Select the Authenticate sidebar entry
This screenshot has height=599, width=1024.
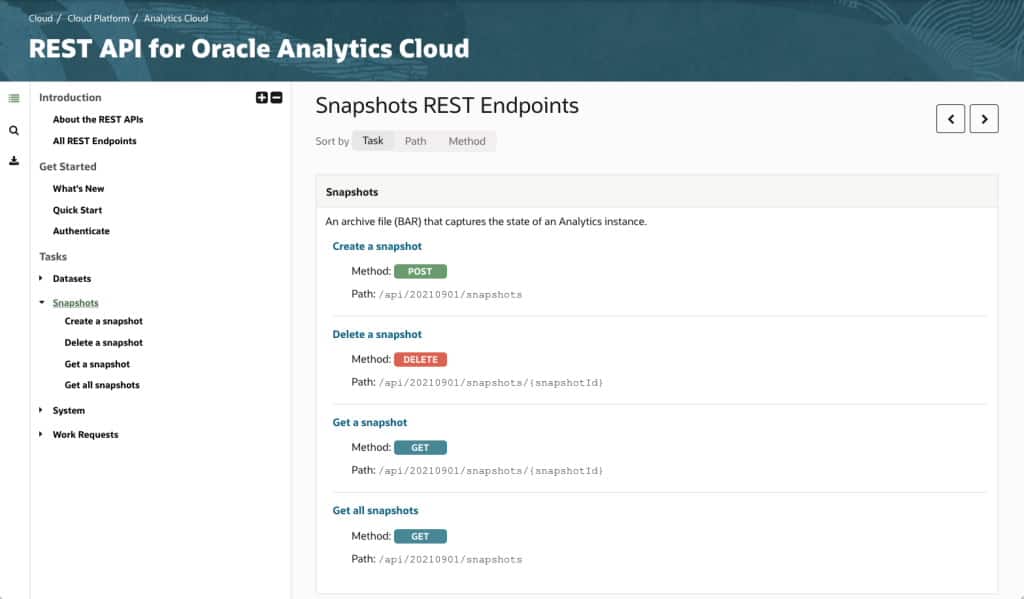[81, 231]
